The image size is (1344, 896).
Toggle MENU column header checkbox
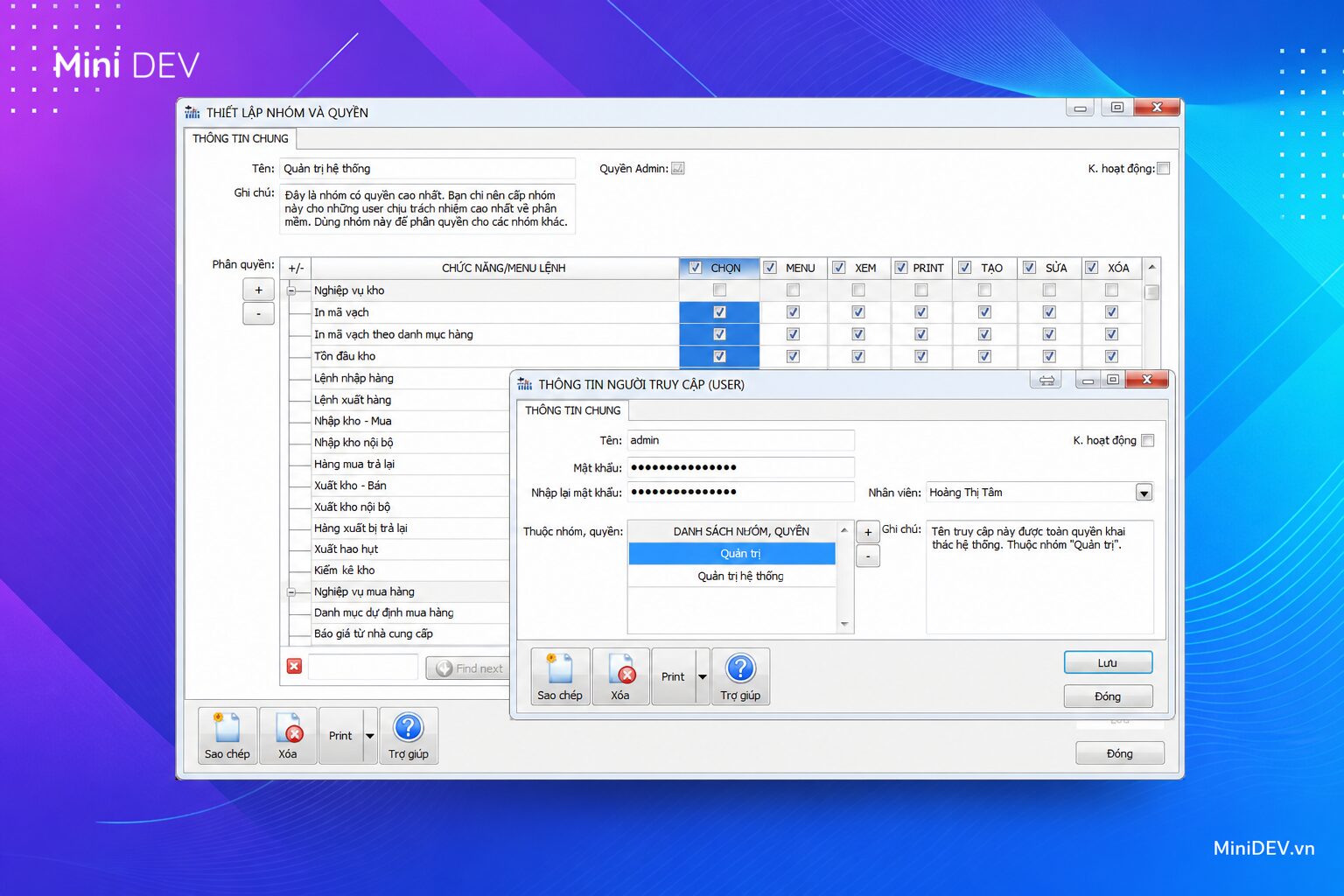[770, 268]
